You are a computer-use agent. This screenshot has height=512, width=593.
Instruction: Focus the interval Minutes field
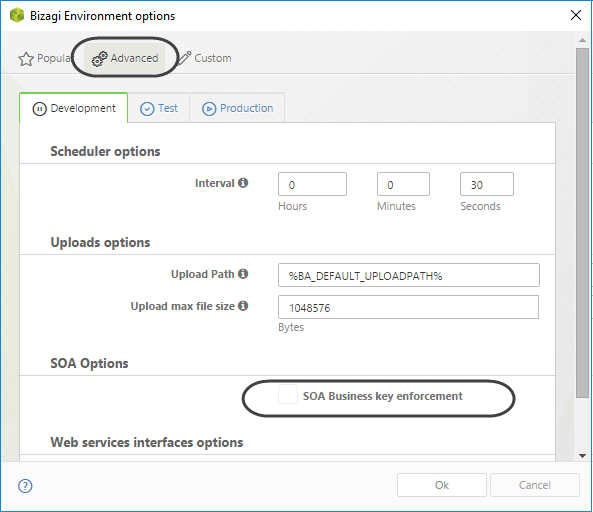pyautogui.click(x=403, y=184)
